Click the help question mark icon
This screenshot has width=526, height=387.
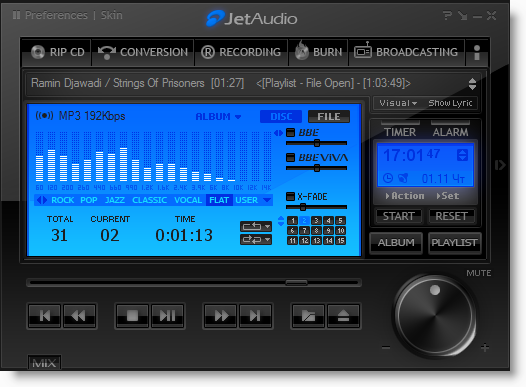[x=447, y=15]
